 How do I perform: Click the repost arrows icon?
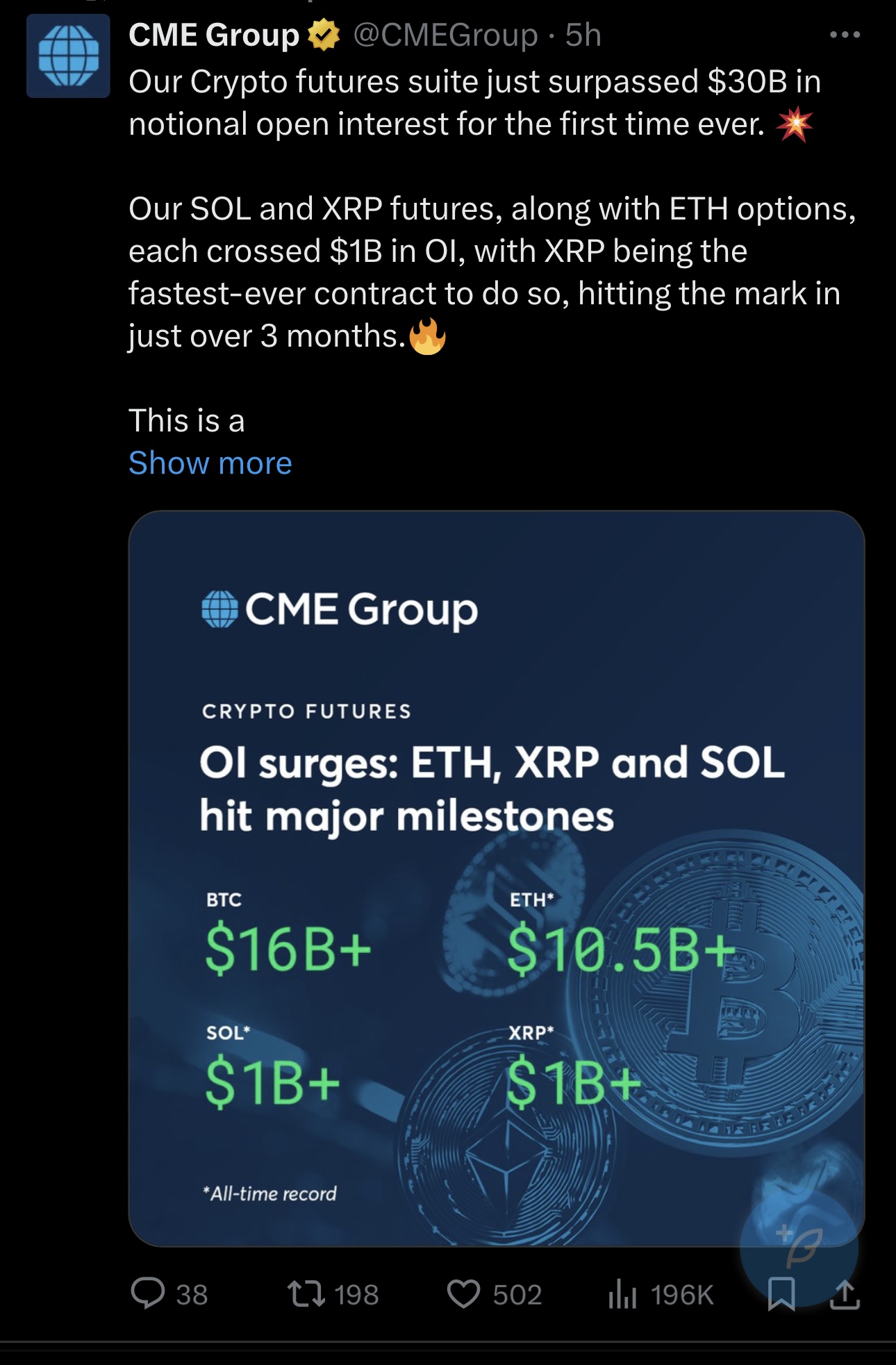click(x=306, y=1293)
